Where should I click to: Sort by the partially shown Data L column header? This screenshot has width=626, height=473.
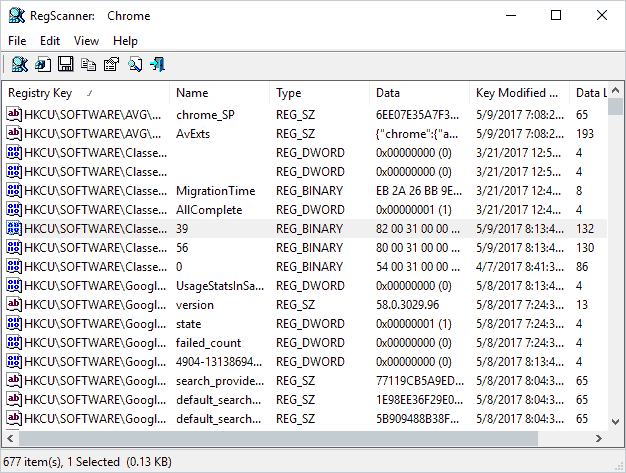click(588, 93)
